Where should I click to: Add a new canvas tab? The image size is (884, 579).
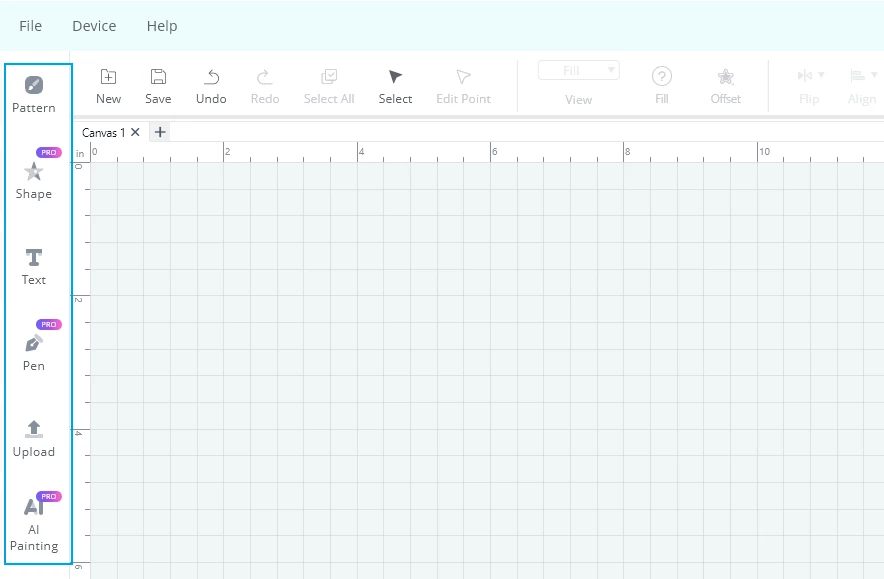[160, 132]
